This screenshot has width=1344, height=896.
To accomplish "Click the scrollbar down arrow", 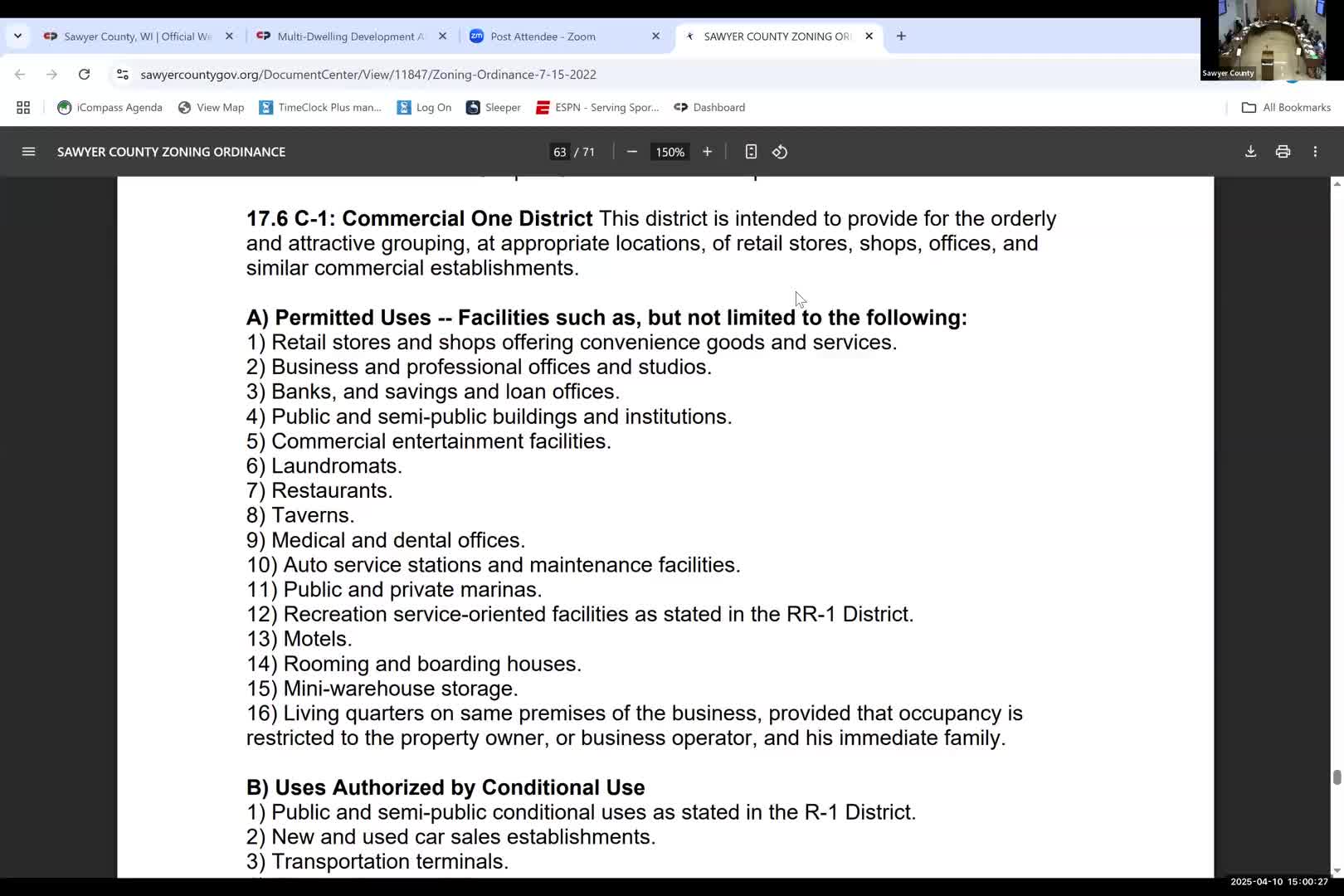I will [1337, 871].
